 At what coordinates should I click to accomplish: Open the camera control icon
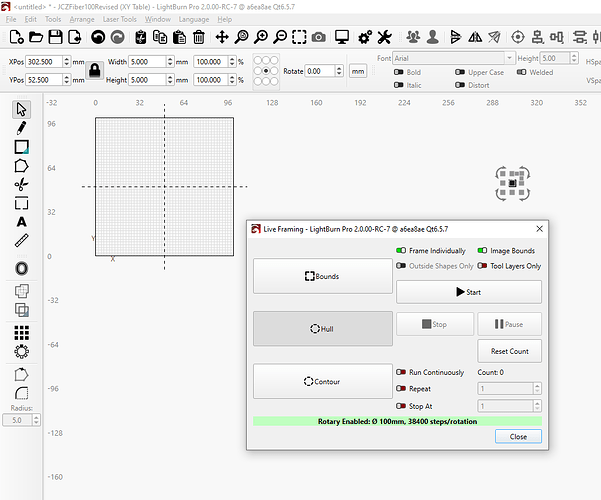coord(319,37)
